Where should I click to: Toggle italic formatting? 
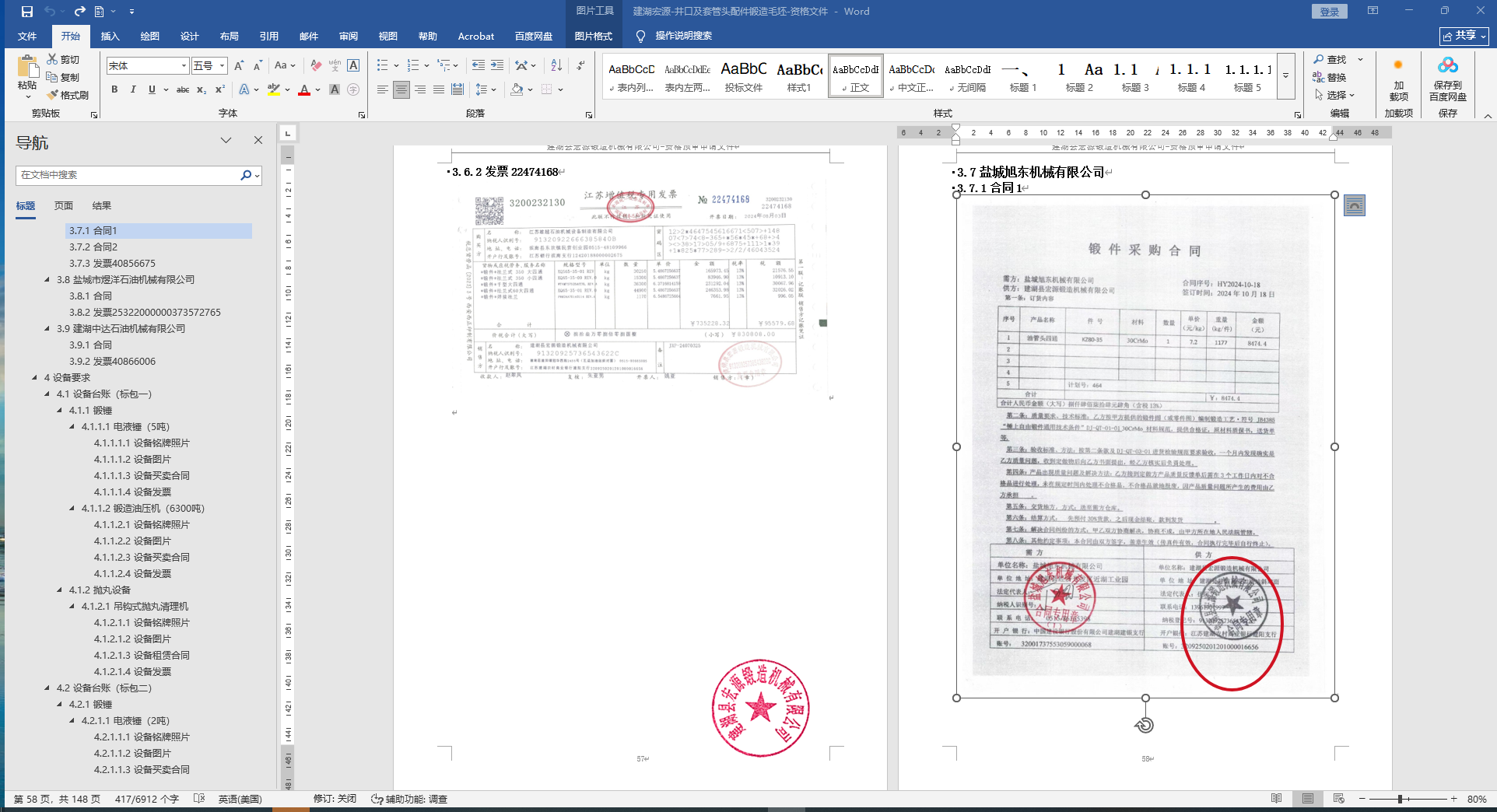tap(133, 89)
